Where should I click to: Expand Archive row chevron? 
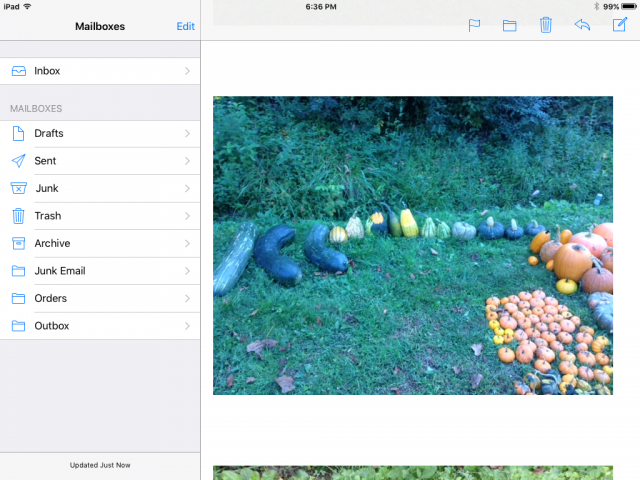point(187,243)
